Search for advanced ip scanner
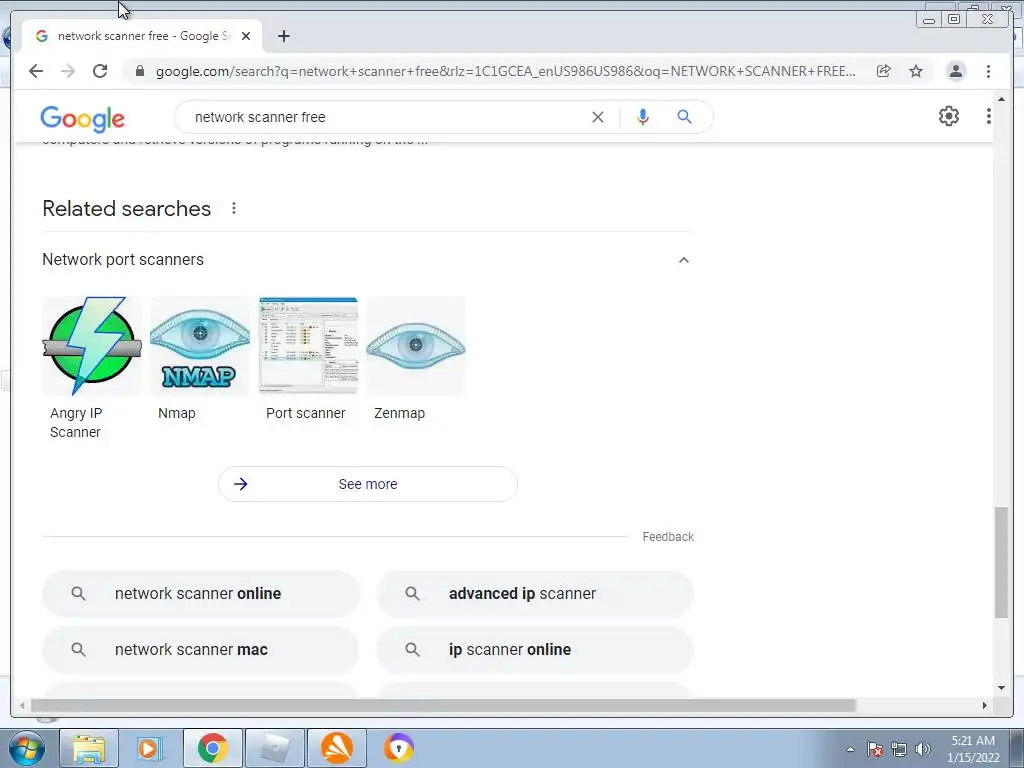1024x768 pixels. tap(535, 594)
